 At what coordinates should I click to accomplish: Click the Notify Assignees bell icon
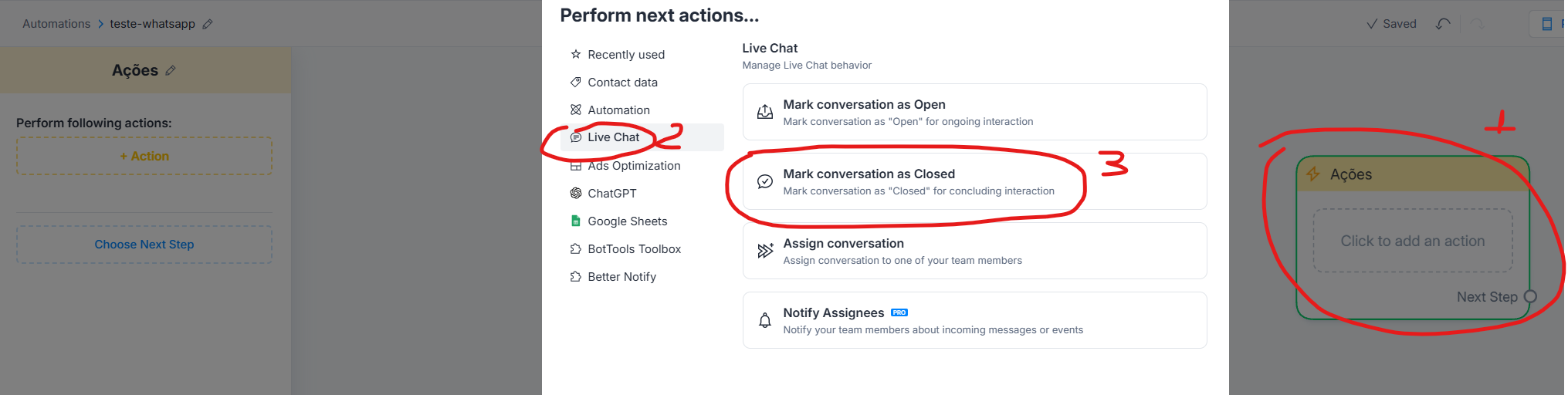pyautogui.click(x=765, y=320)
